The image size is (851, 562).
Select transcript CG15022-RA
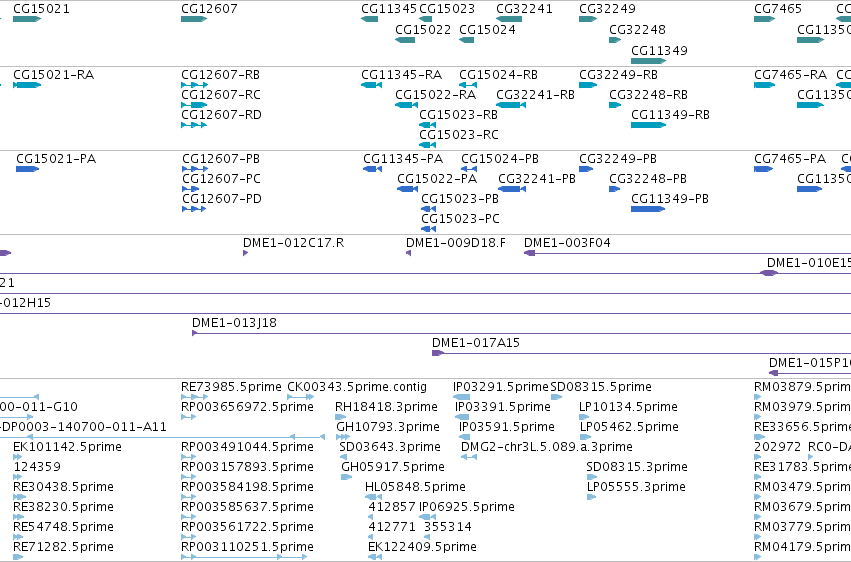pyautogui.click(x=406, y=105)
